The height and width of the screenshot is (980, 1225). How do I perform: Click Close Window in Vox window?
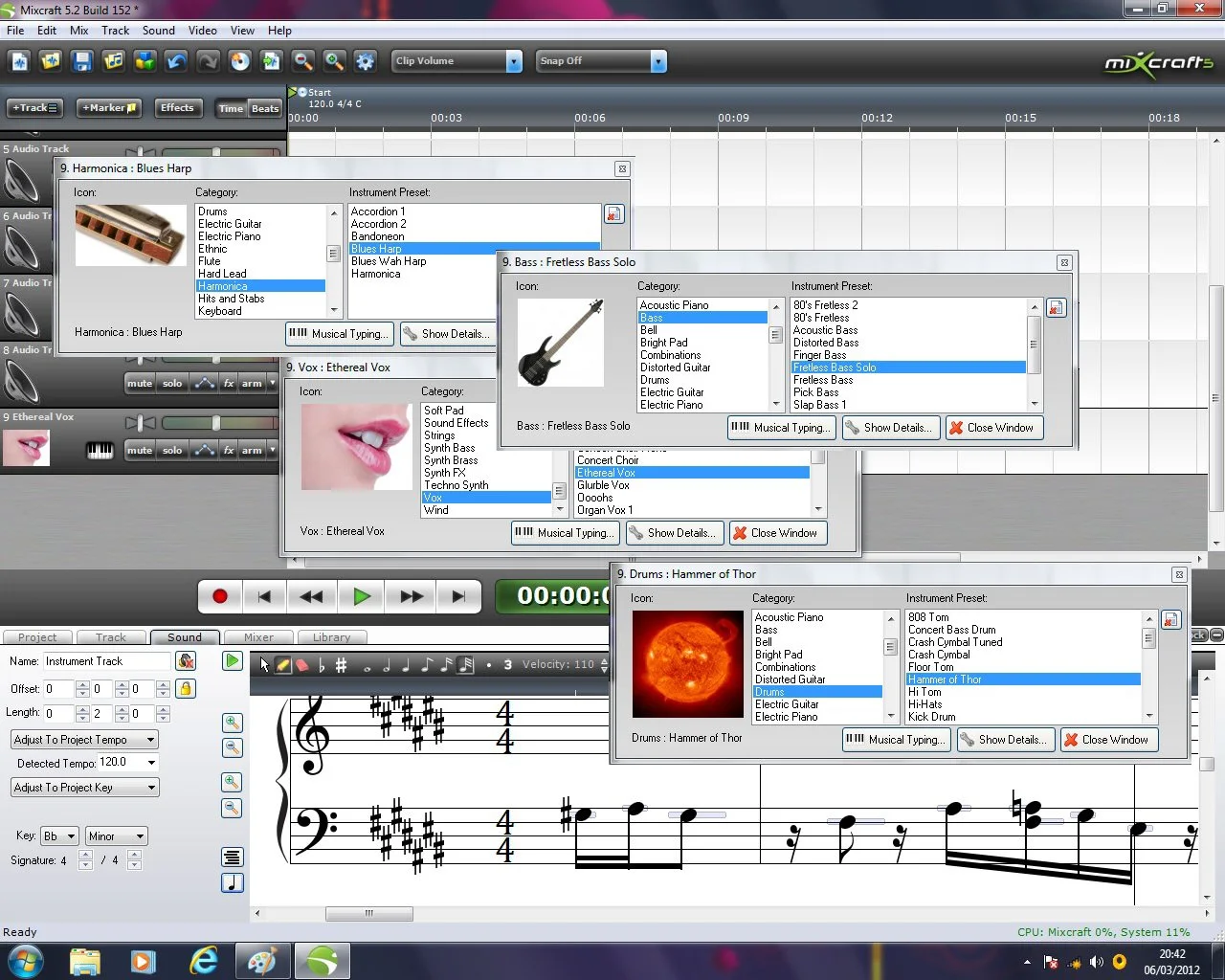coord(777,533)
